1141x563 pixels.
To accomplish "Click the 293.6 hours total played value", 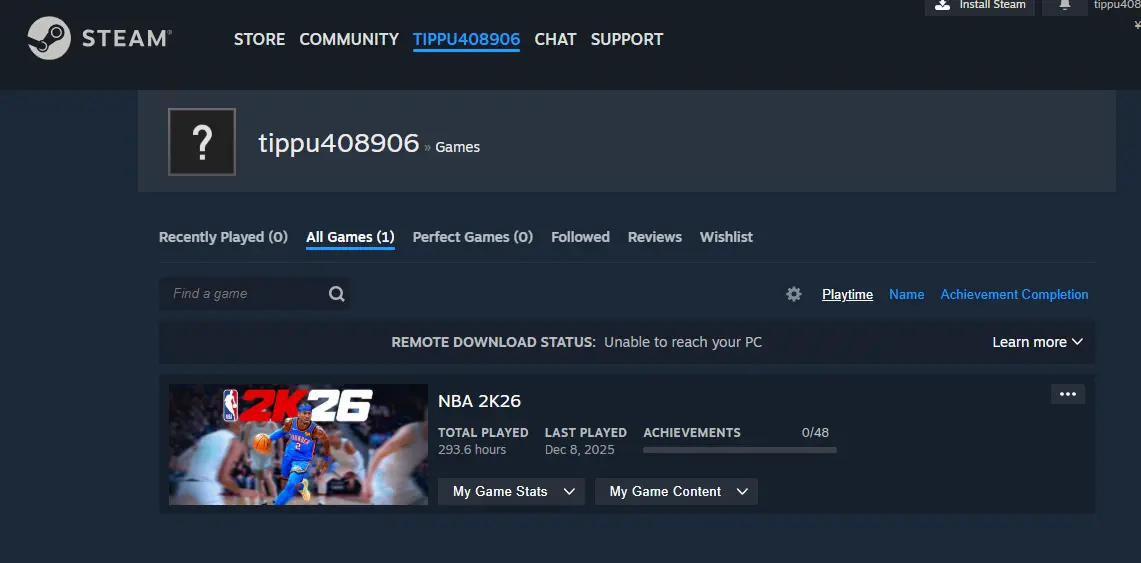I will tap(472, 450).
